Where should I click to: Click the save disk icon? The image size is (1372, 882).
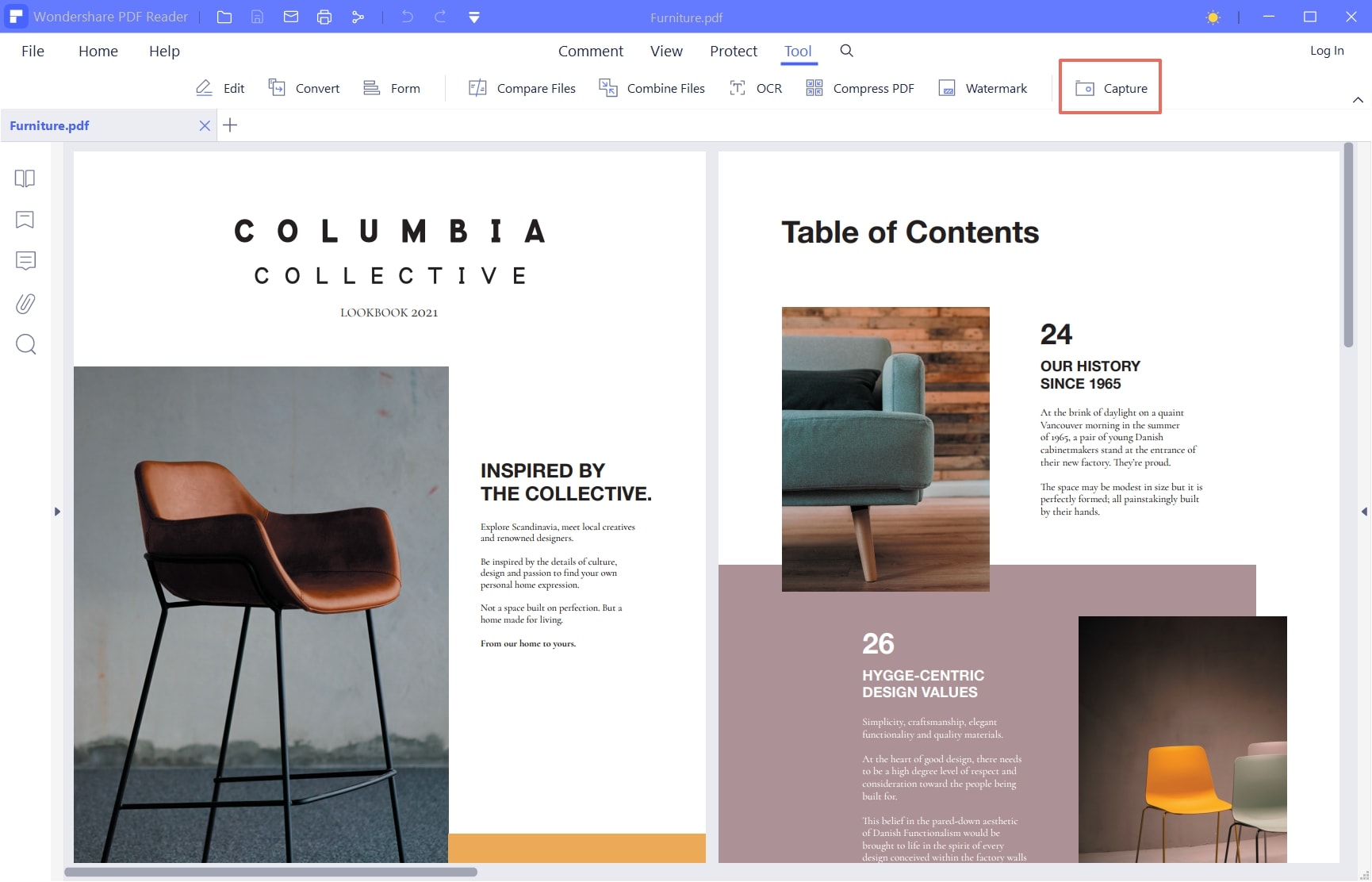click(x=257, y=17)
